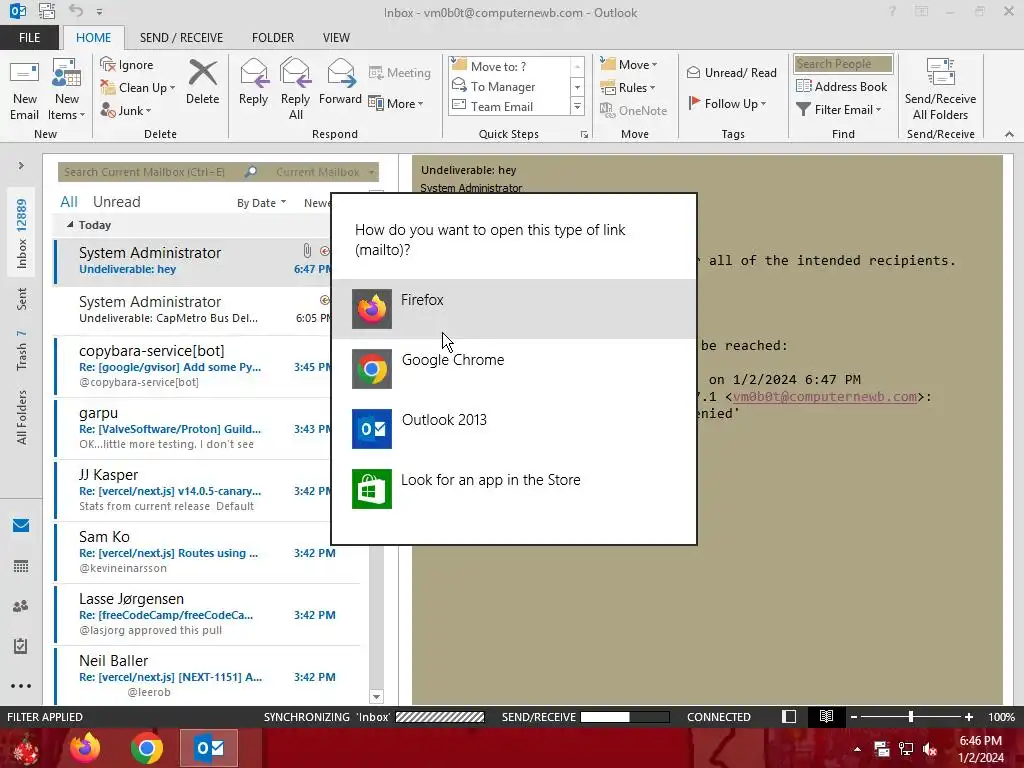
Task: Show All Folders in the sidebar
Action: (x=22, y=417)
